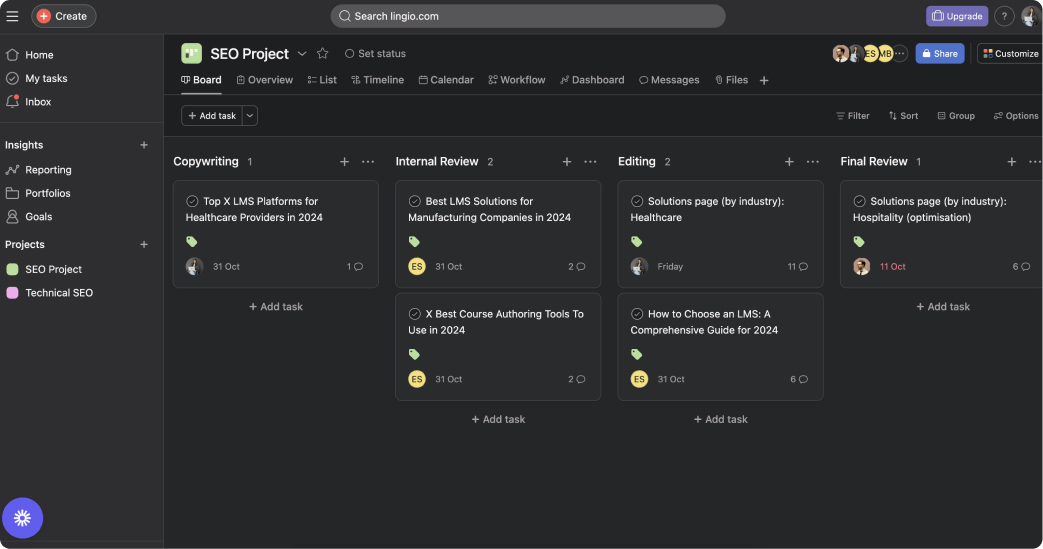Screen dimensions: 1043x549
Task: Click the plus icon next to Projects
Action: [x=144, y=245]
